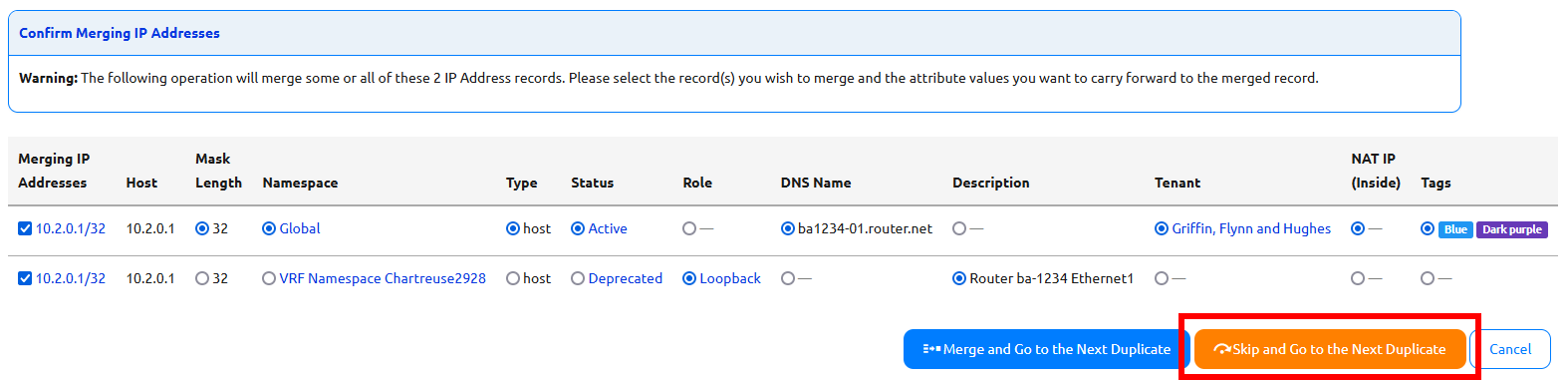Select host type radio in Active row
The image size is (1568, 380).
pyautogui.click(x=513, y=228)
